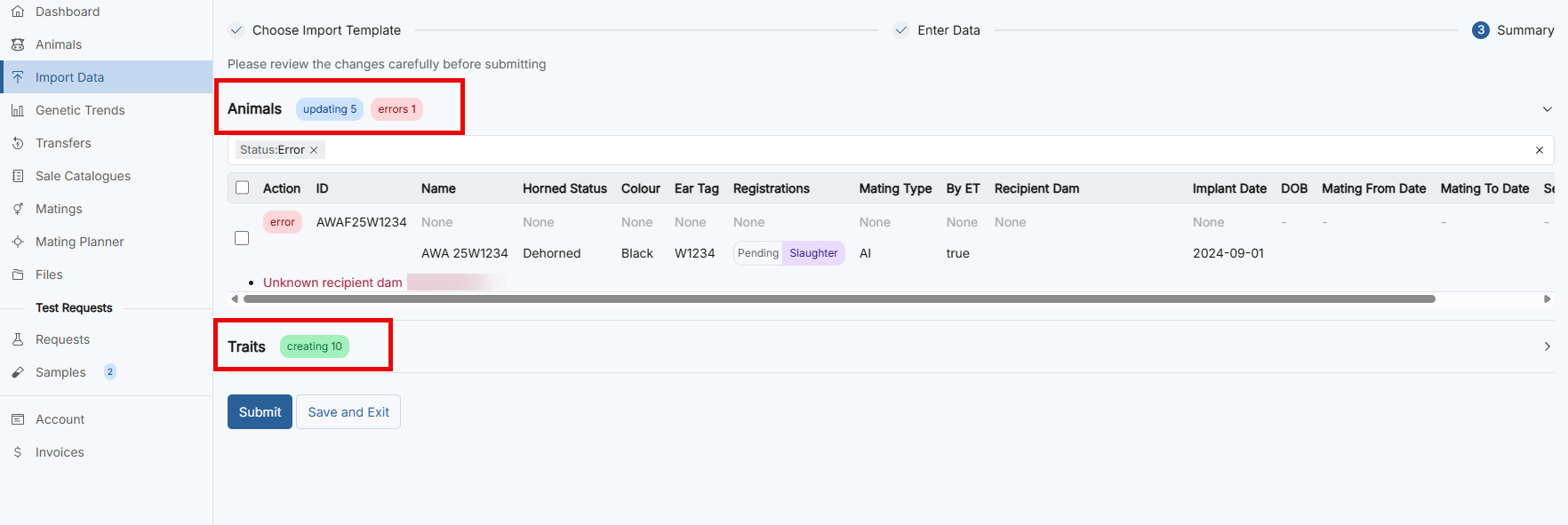Open Files page
The width and height of the screenshot is (1568, 525).
[x=49, y=274]
